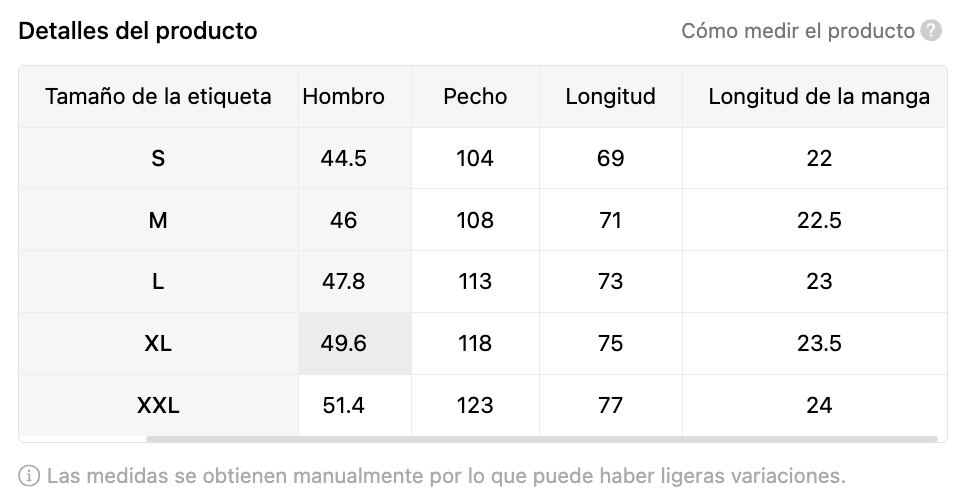Select the 'Tamaño de la etiqueta' column header
Viewport: 974px width, 504px height.
(x=158, y=97)
